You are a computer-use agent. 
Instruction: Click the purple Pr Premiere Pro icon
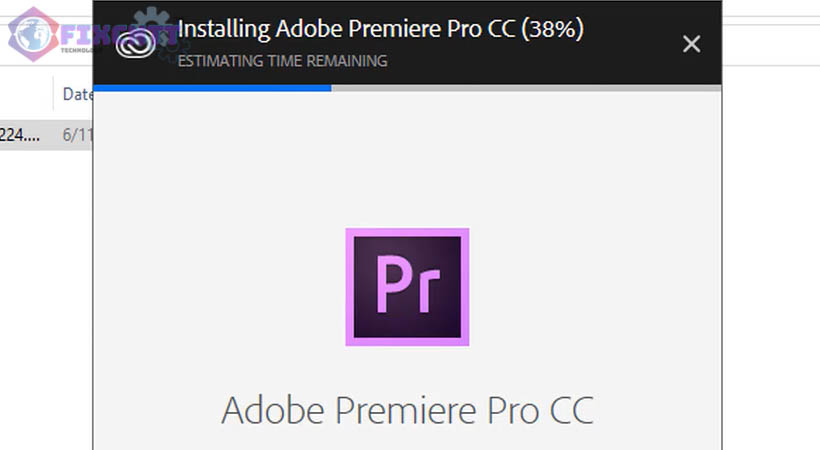407,287
